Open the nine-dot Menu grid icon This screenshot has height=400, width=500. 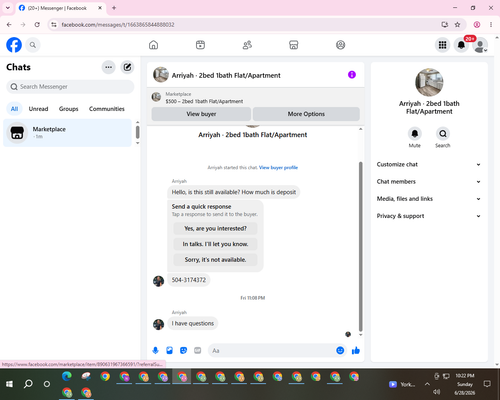pyautogui.click(x=442, y=45)
